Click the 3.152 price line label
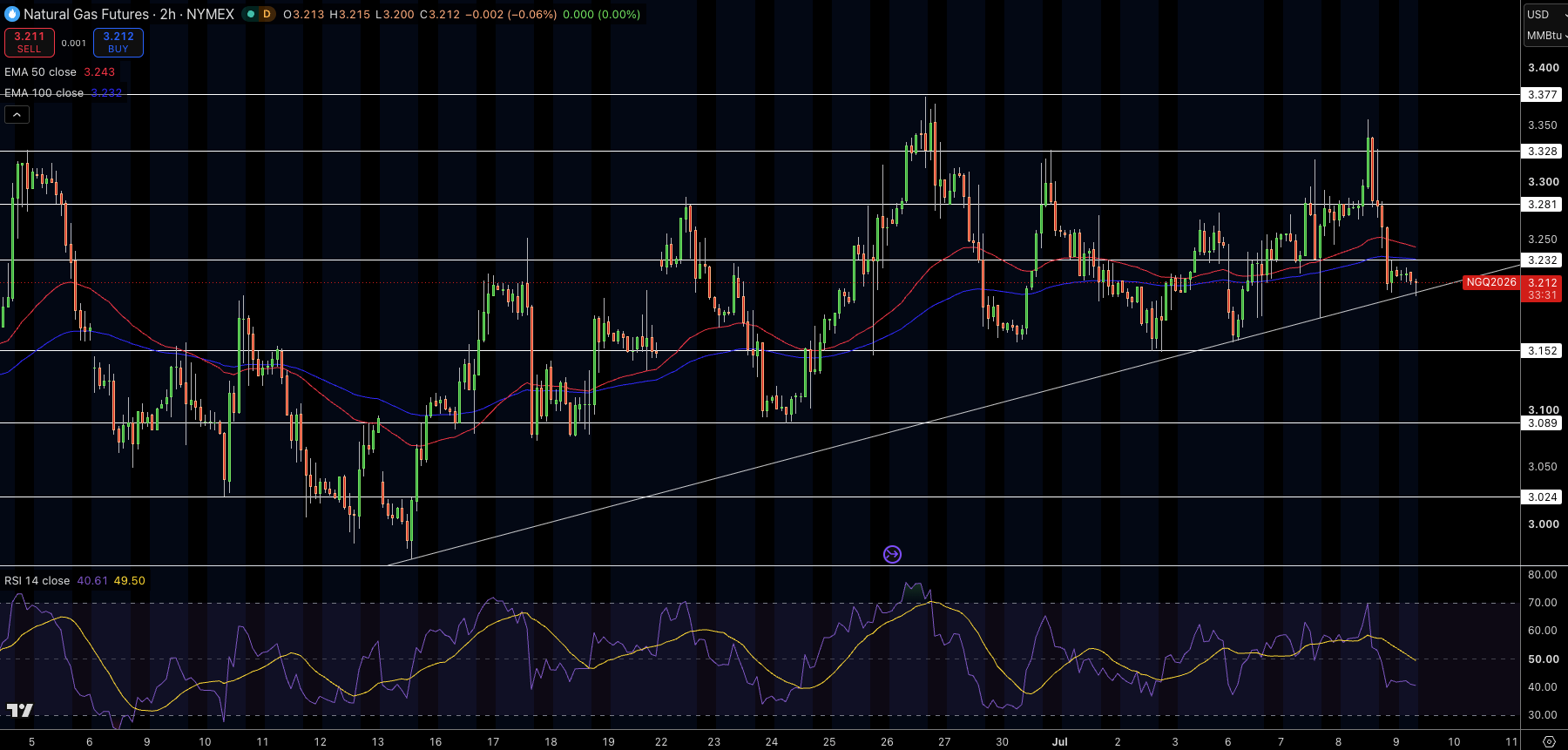This screenshot has height=750, width=1568. coord(1542,350)
